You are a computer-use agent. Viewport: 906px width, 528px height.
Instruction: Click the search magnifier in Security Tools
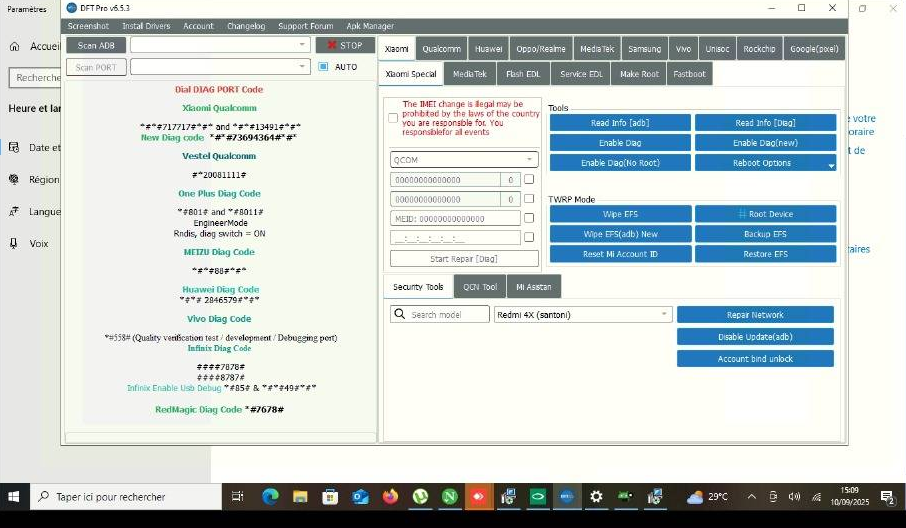point(400,314)
